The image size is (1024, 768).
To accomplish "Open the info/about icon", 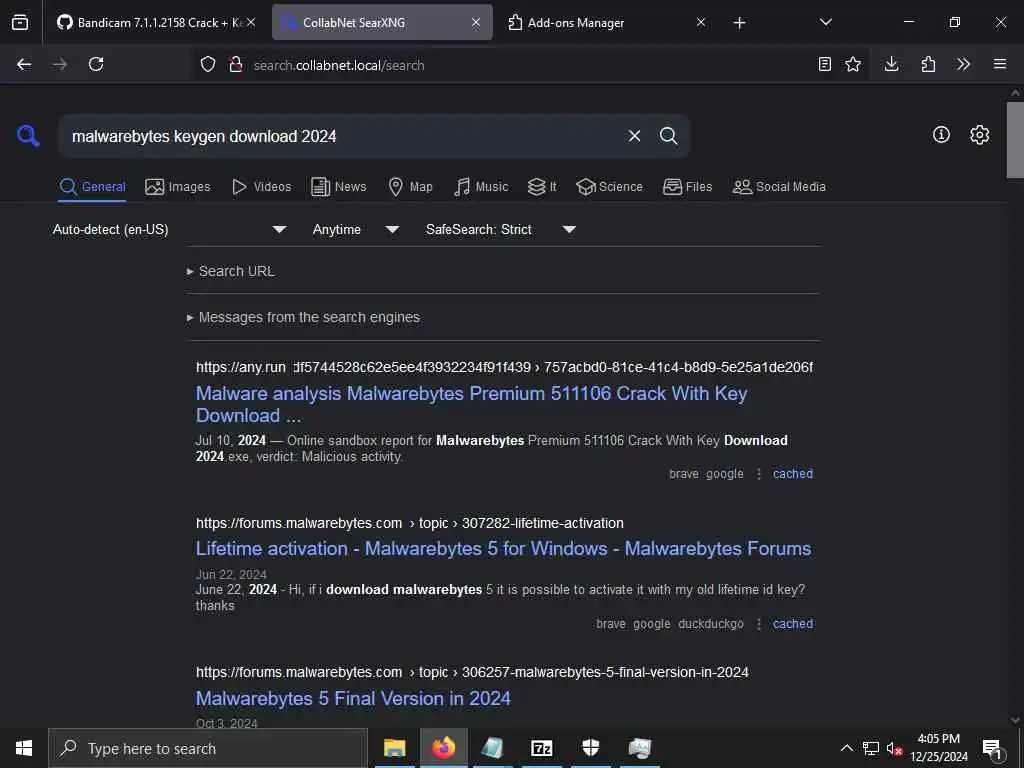I will [x=941, y=135].
